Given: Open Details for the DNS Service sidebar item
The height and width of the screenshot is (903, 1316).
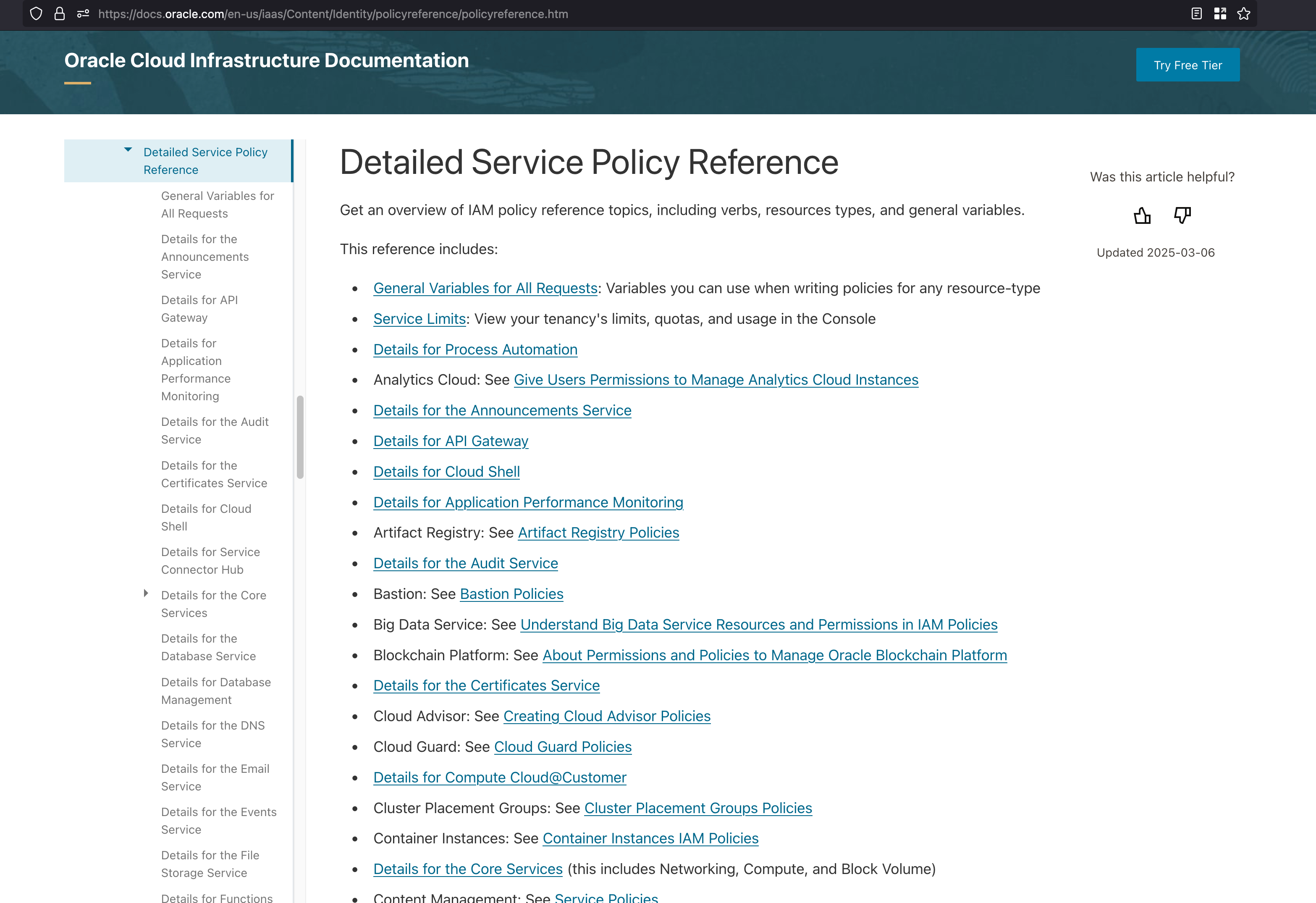Looking at the screenshot, I should 213,734.
